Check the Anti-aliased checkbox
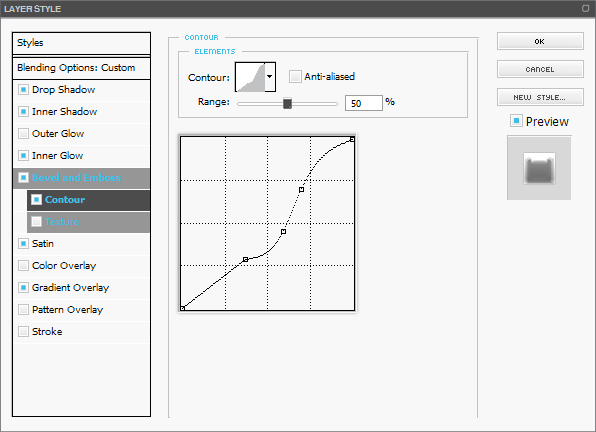 coord(295,76)
